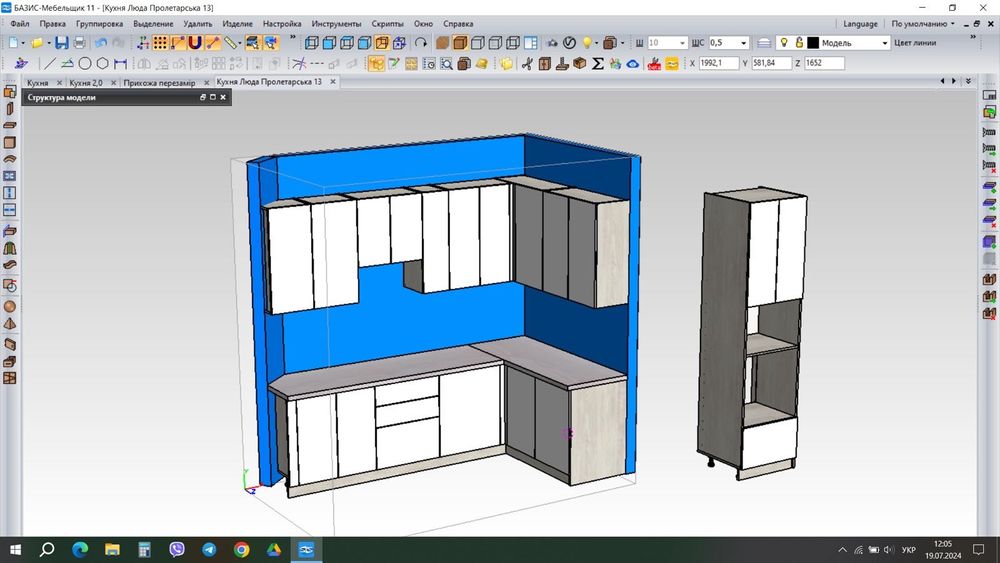The image size is (1000, 563).
Task: Toggle the layer lock padlock
Action: tap(799, 43)
